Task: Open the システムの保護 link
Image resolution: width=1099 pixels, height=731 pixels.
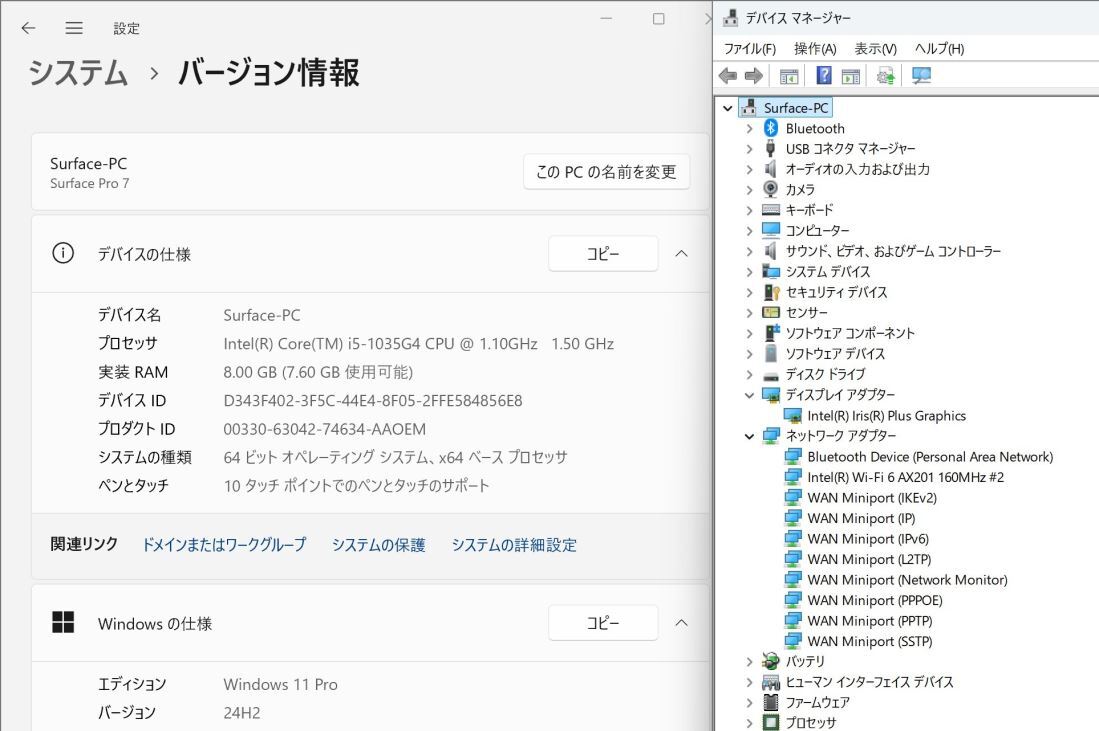Action: pos(378,545)
